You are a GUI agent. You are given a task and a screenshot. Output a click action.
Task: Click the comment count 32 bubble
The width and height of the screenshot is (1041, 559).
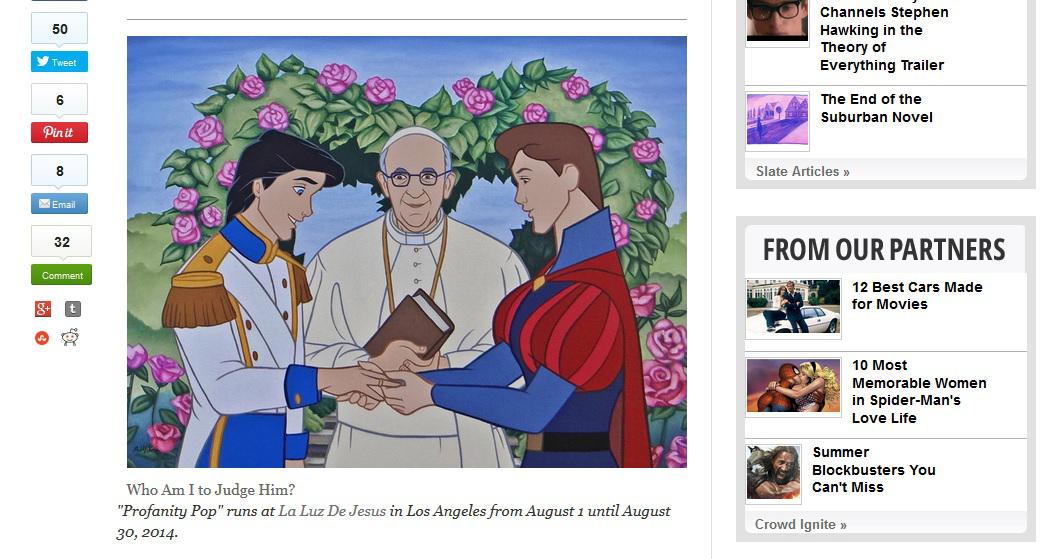coord(61,242)
